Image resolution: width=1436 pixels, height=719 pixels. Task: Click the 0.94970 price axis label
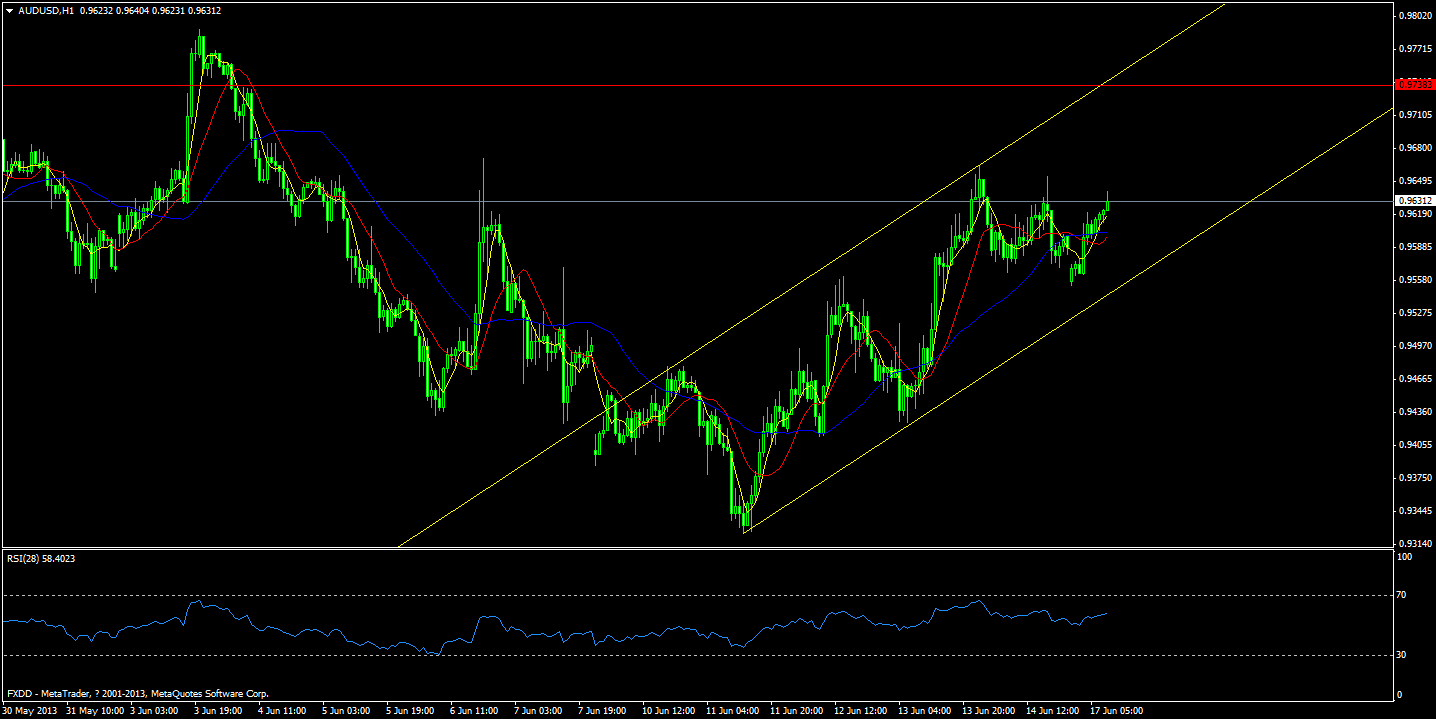tap(1414, 346)
